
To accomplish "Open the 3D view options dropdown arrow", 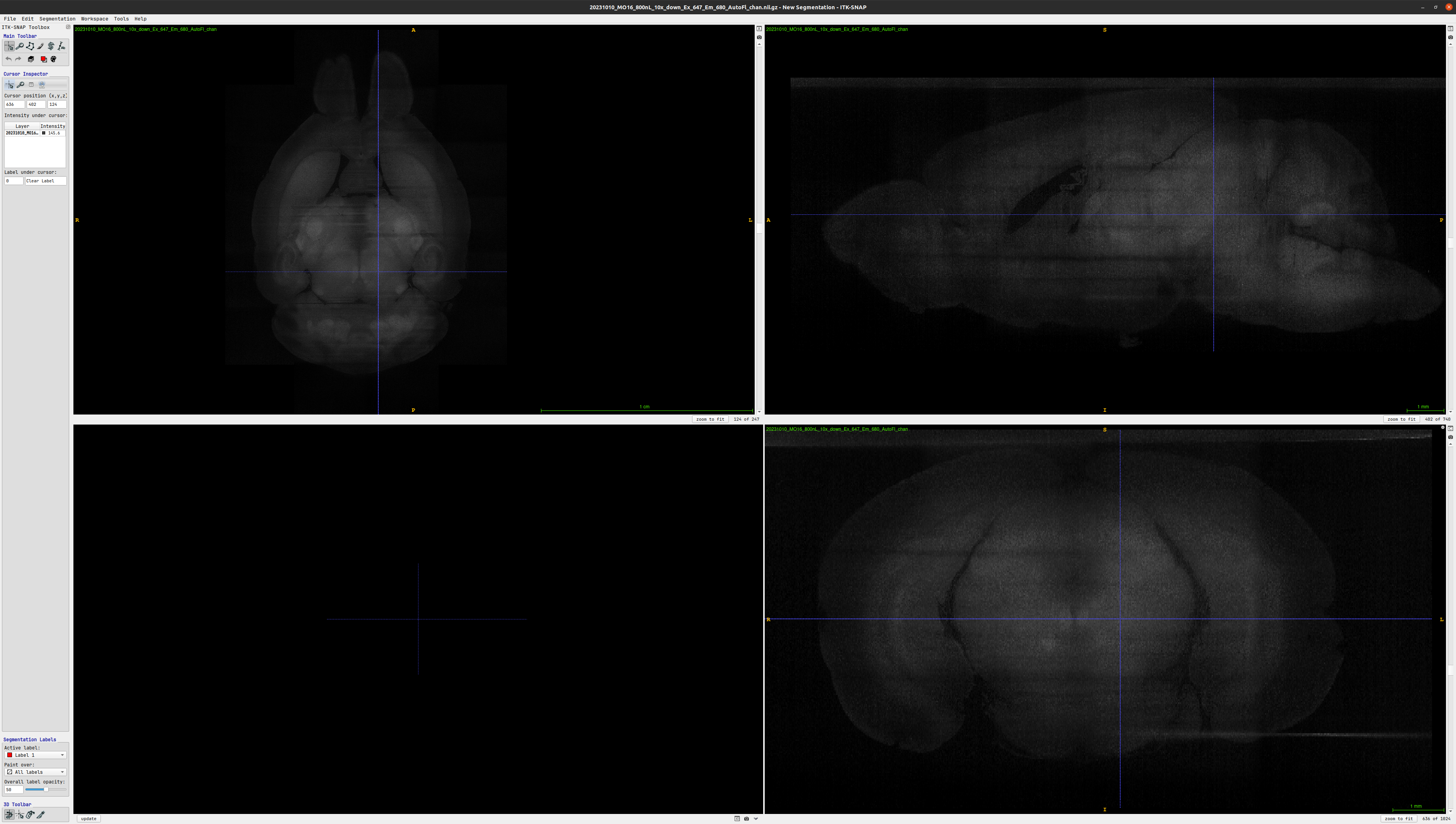I will (x=756, y=819).
